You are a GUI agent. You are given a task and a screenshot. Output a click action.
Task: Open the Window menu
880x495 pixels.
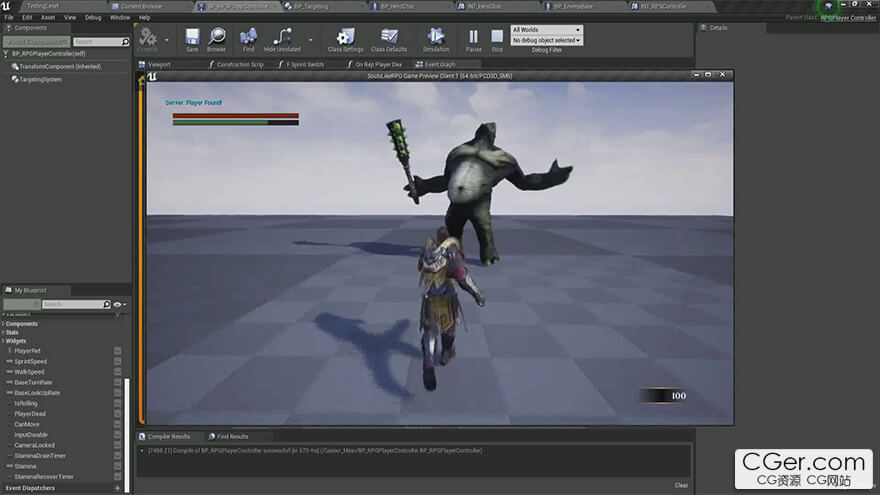(x=120, y=17)
